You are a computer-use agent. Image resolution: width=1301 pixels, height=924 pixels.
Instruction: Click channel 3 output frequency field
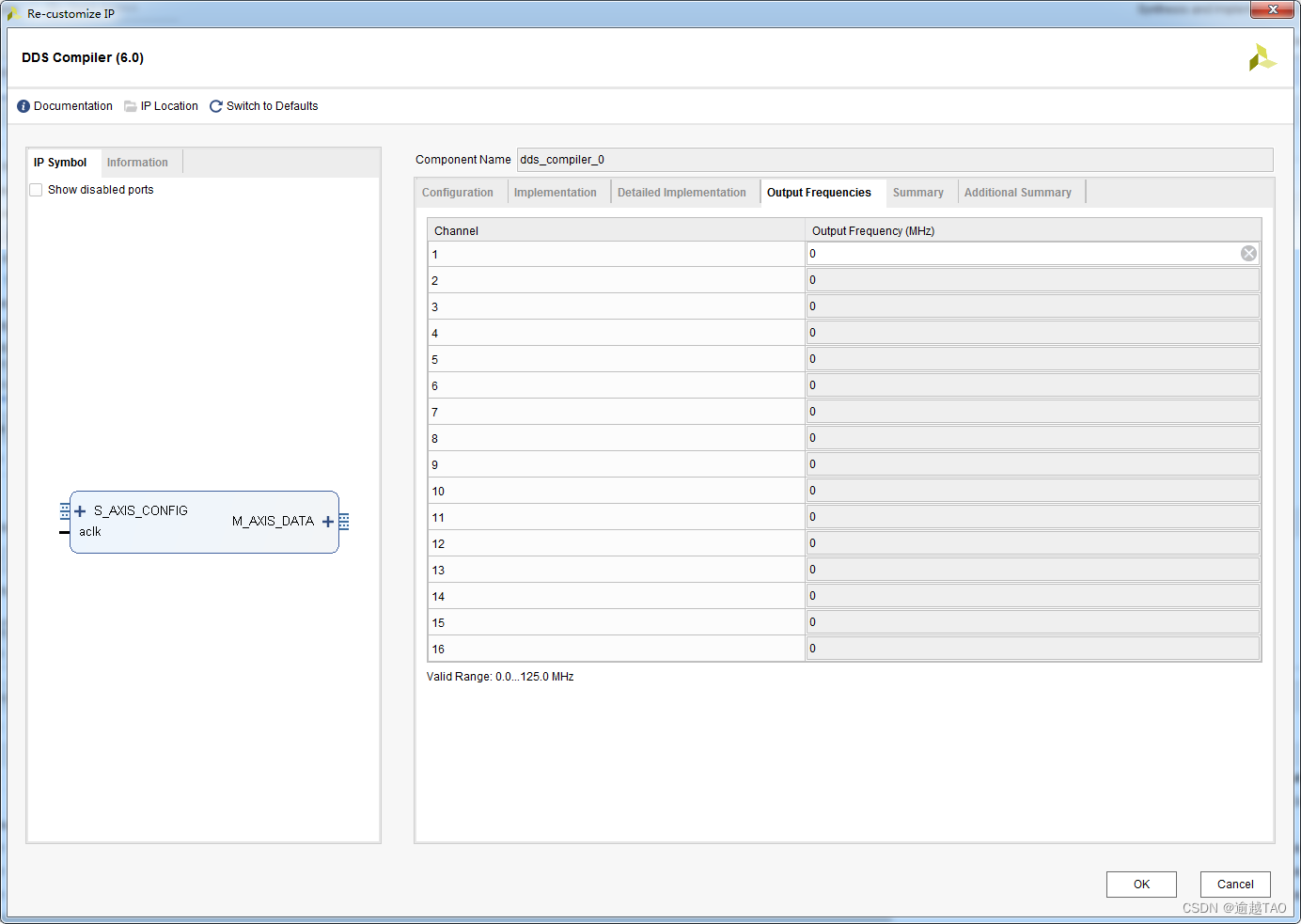point(1033,306)
